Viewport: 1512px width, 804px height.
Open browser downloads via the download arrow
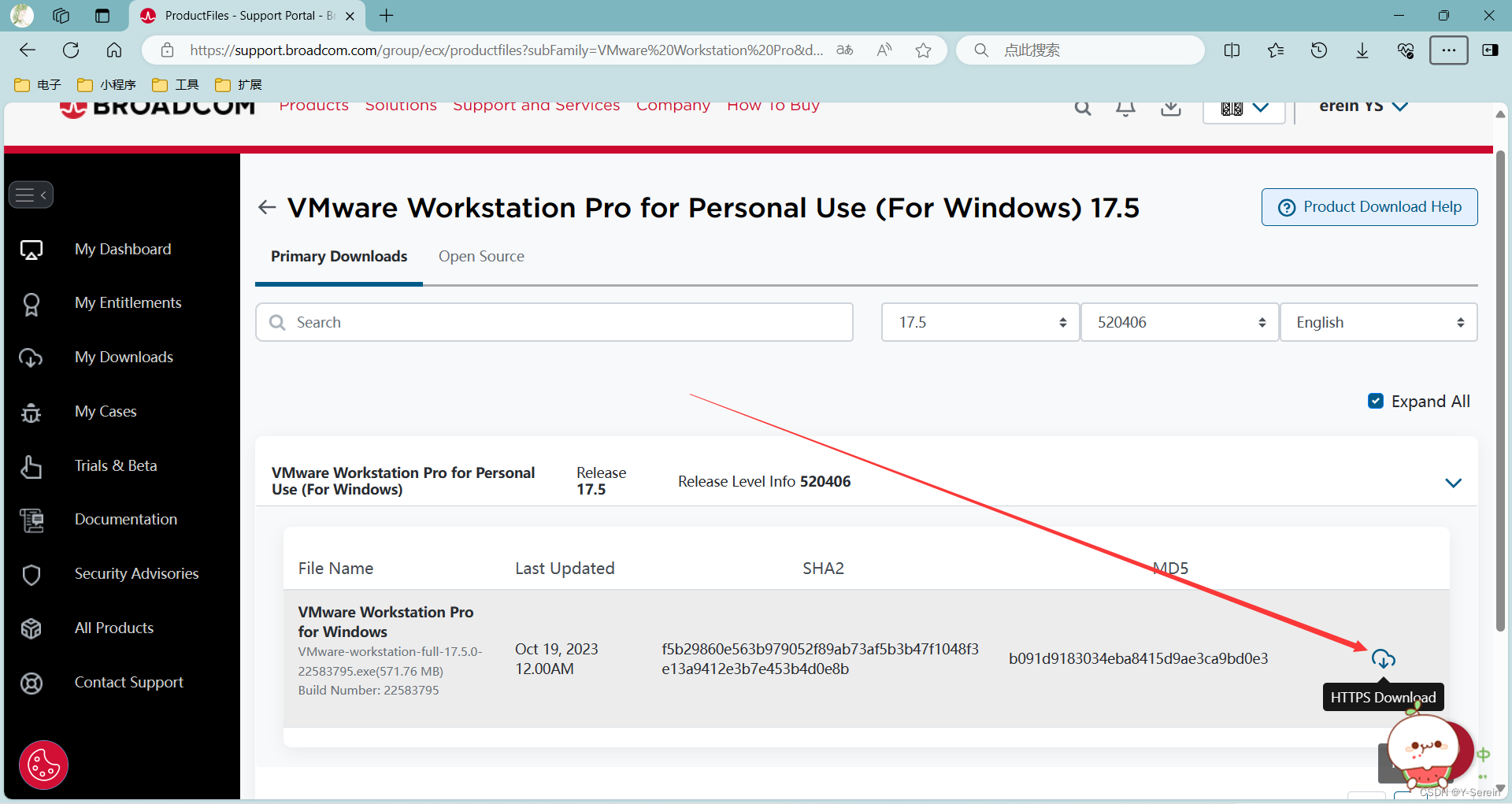click(x=1362, y=50)
